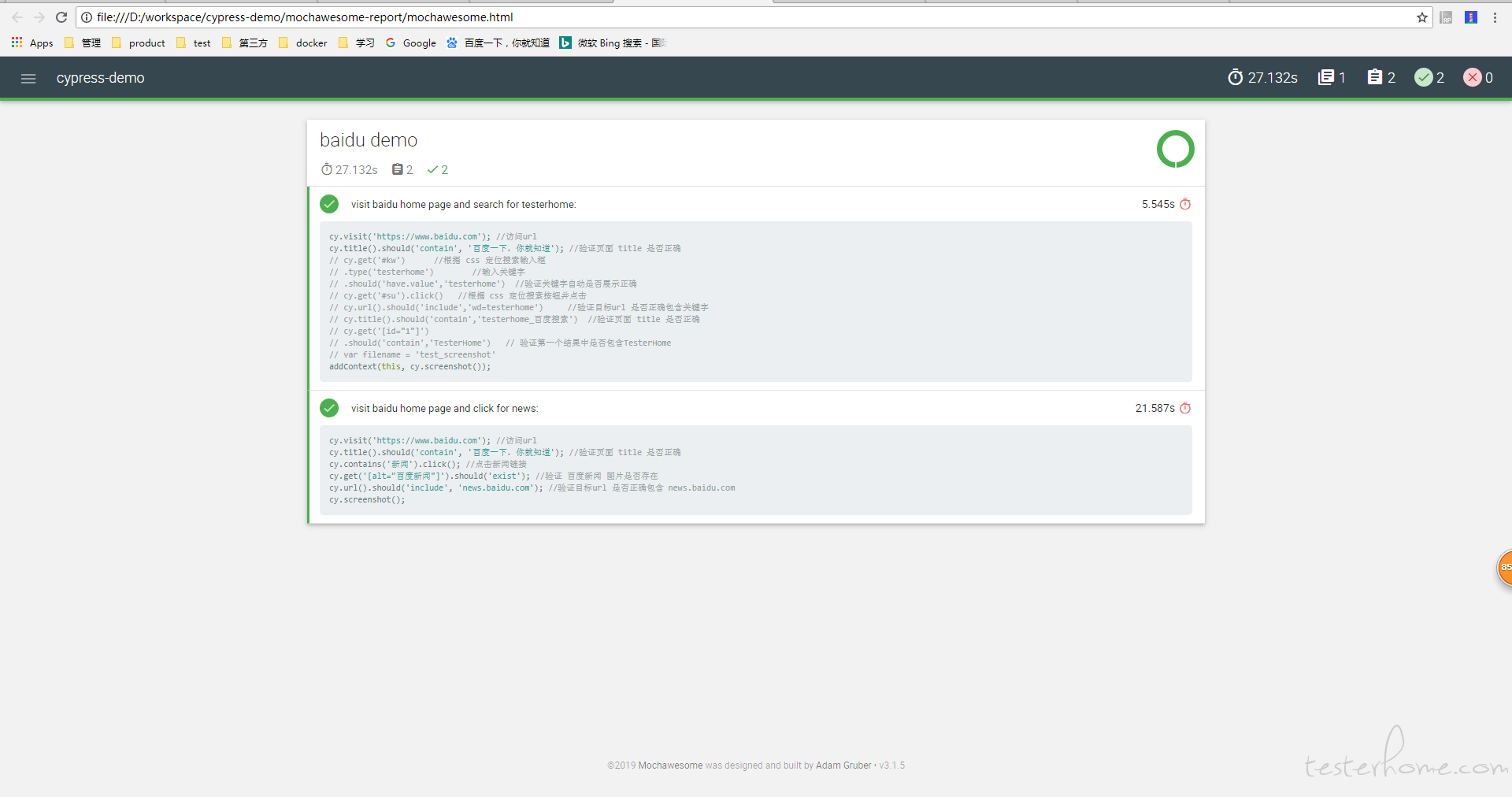The image size is (1512, 797).
Task: Click the blue extension icon in toolbar
Action: (x=1471, y=17)
